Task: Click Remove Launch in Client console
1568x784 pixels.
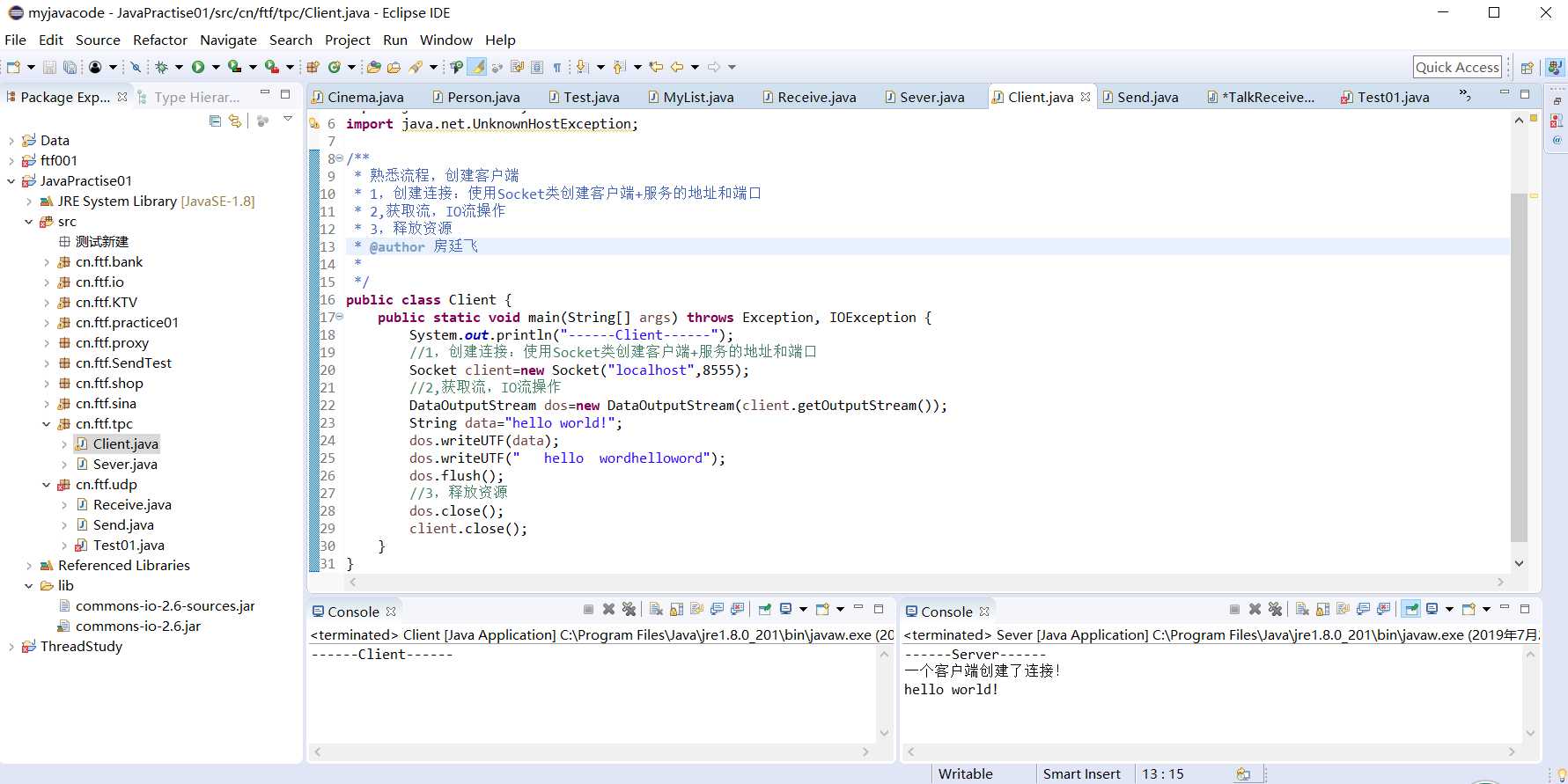Action: click(608, 609)
